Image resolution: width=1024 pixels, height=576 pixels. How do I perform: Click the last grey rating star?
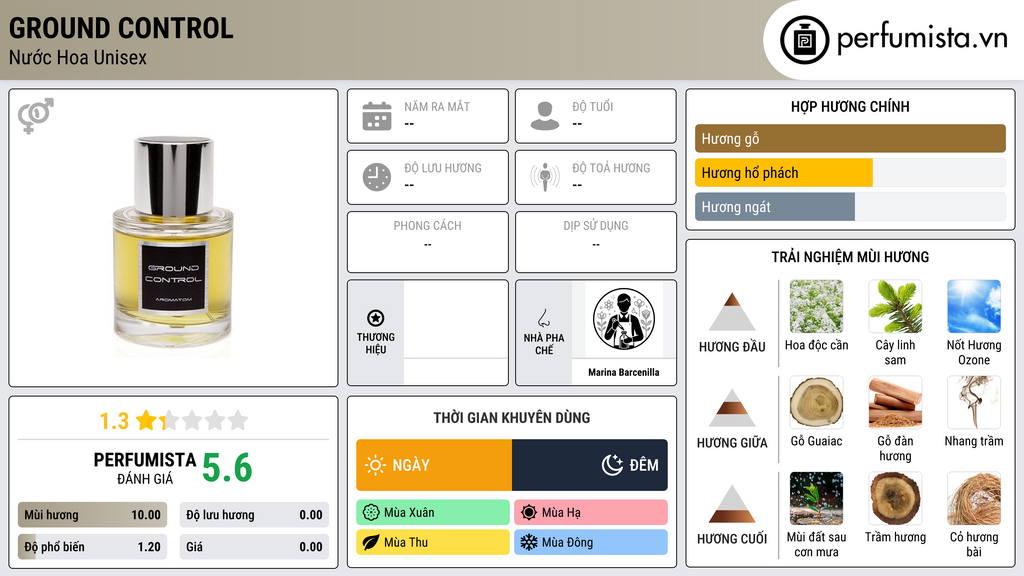(238, 420)
